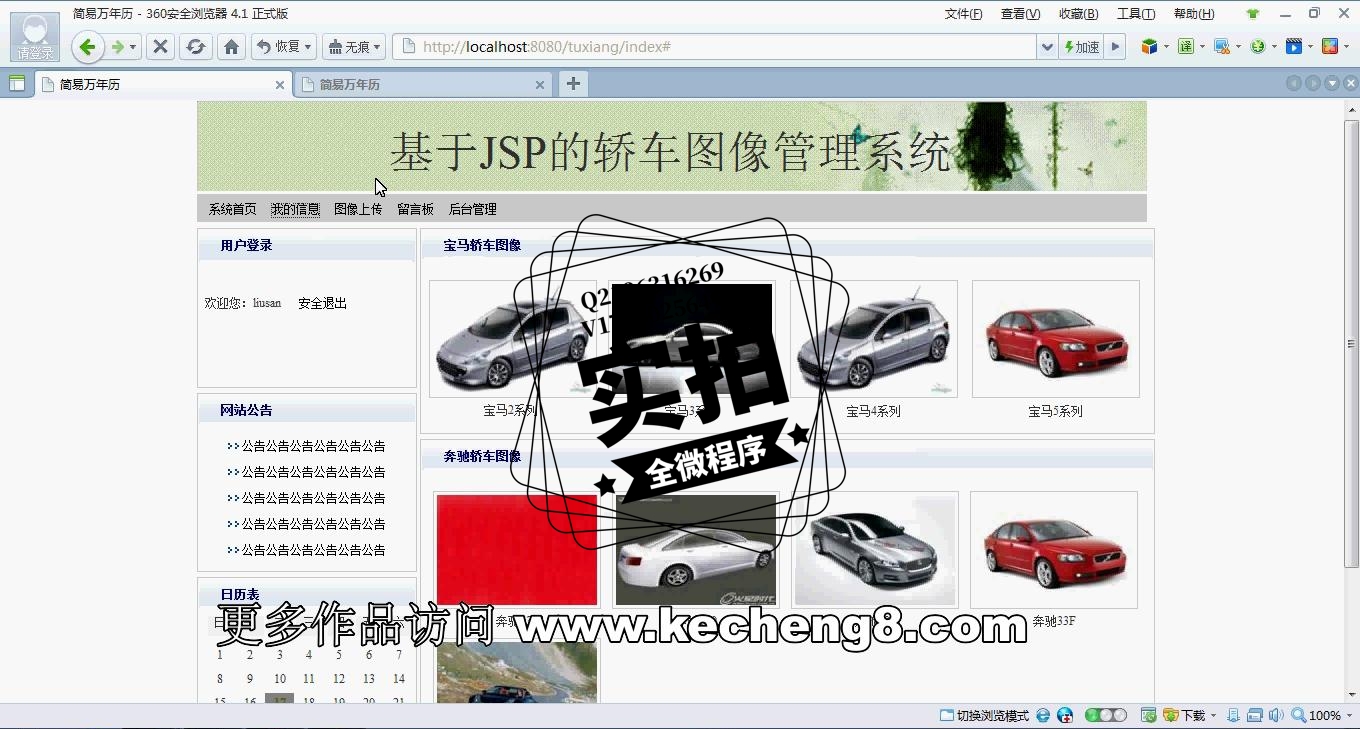Open the colorful cube app icon
This screenshot has width=1360, height=729.
click(1150, 46)
